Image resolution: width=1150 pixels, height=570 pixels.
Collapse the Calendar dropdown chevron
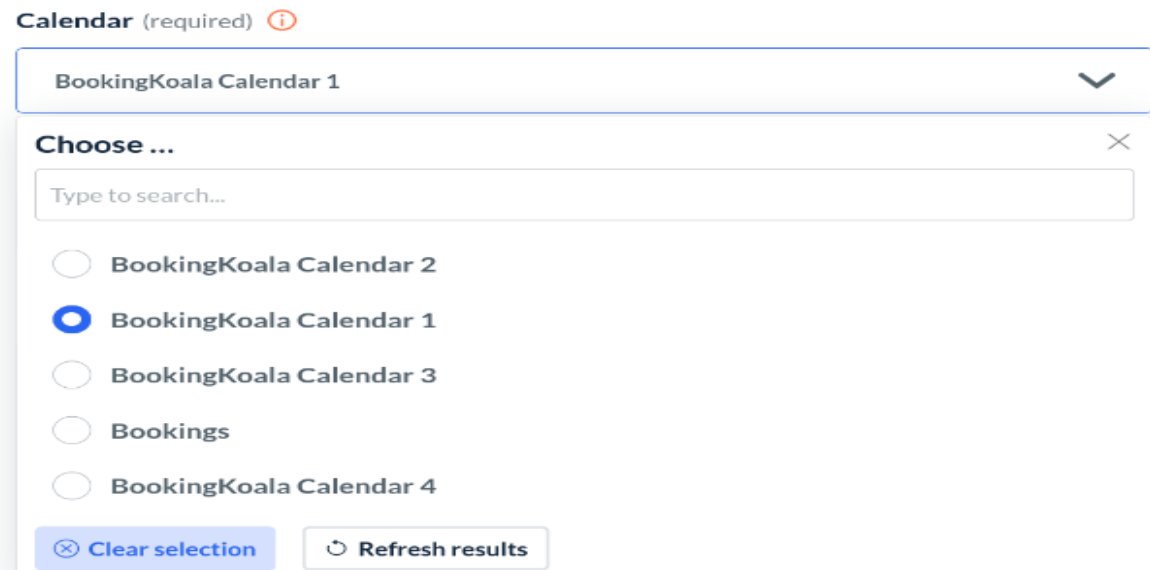pyautogui.click(x=1096, y=81)
